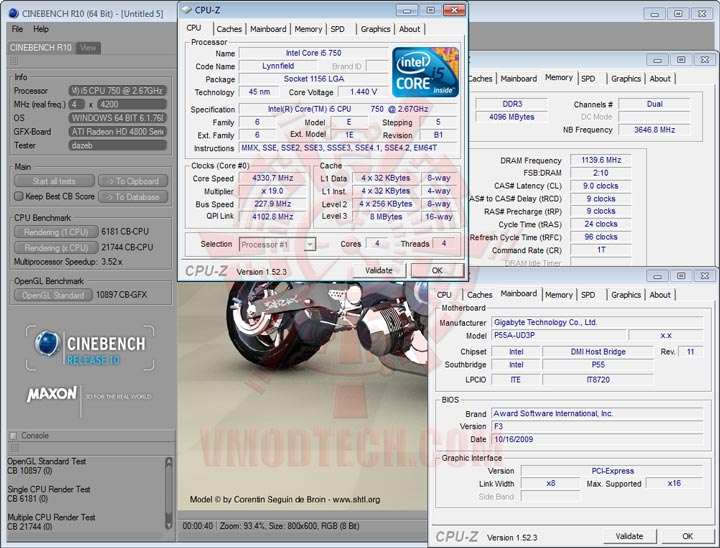Click Core Voltage value 1.440 V
The width and height of the screenshot is (720, 548).
pyautogui.click(x=363, y=92)
